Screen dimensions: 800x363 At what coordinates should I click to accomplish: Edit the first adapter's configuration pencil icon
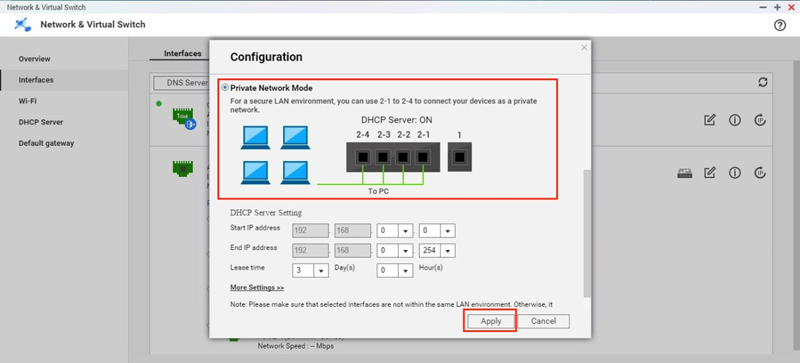point(710,120)
